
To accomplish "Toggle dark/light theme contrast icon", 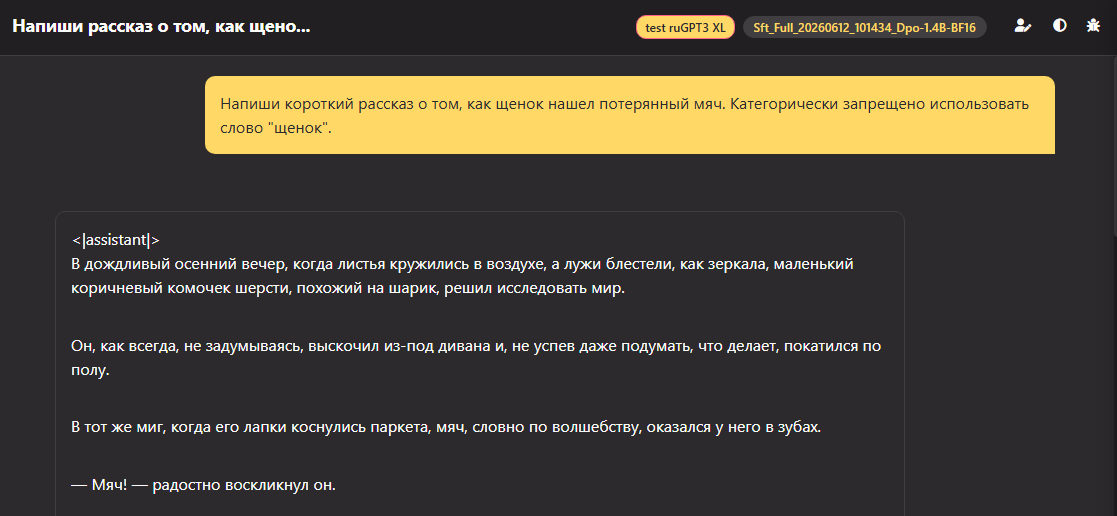I will tap(1060, 26).
